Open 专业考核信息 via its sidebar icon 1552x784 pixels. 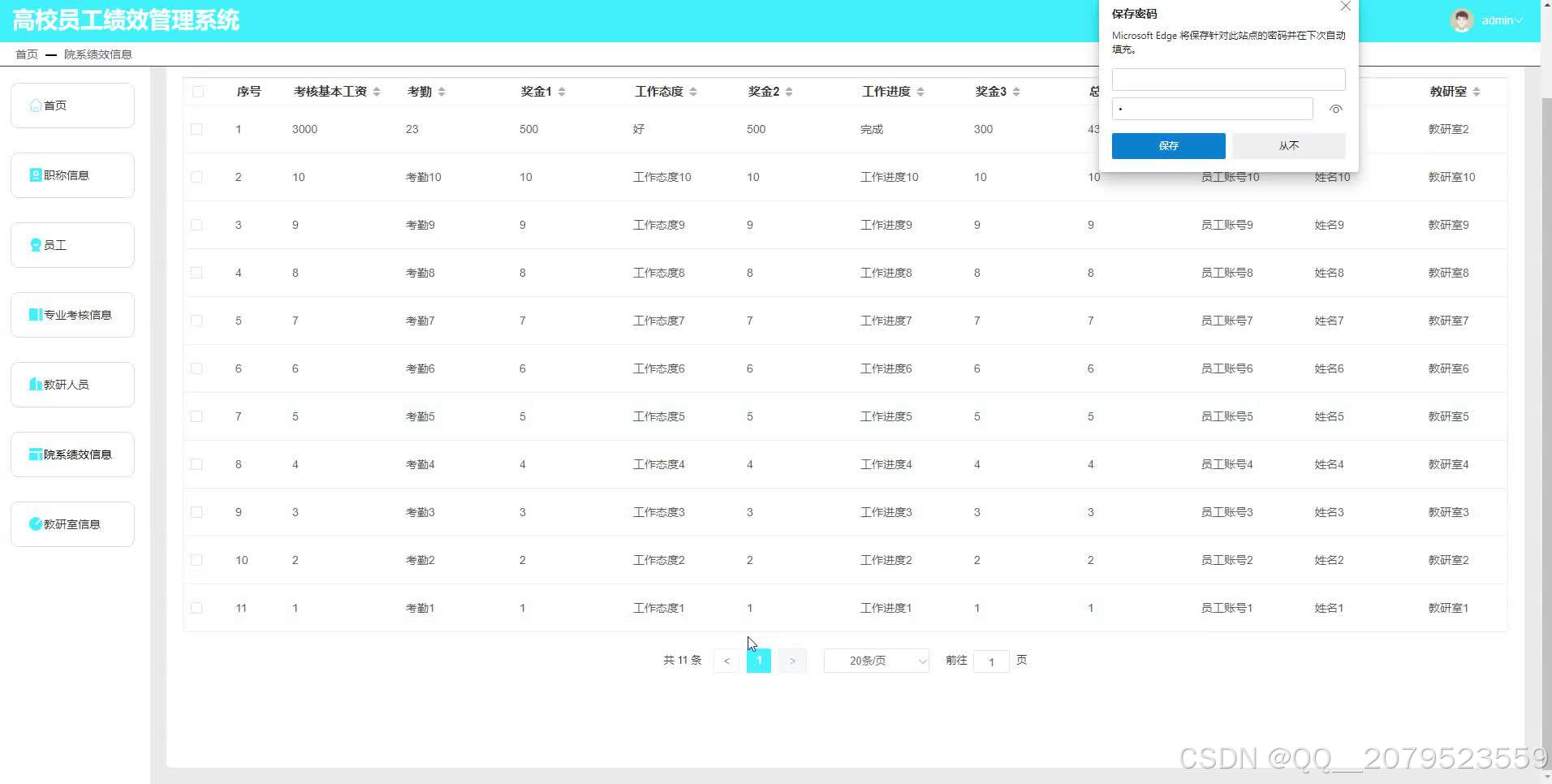pos(34,314)
